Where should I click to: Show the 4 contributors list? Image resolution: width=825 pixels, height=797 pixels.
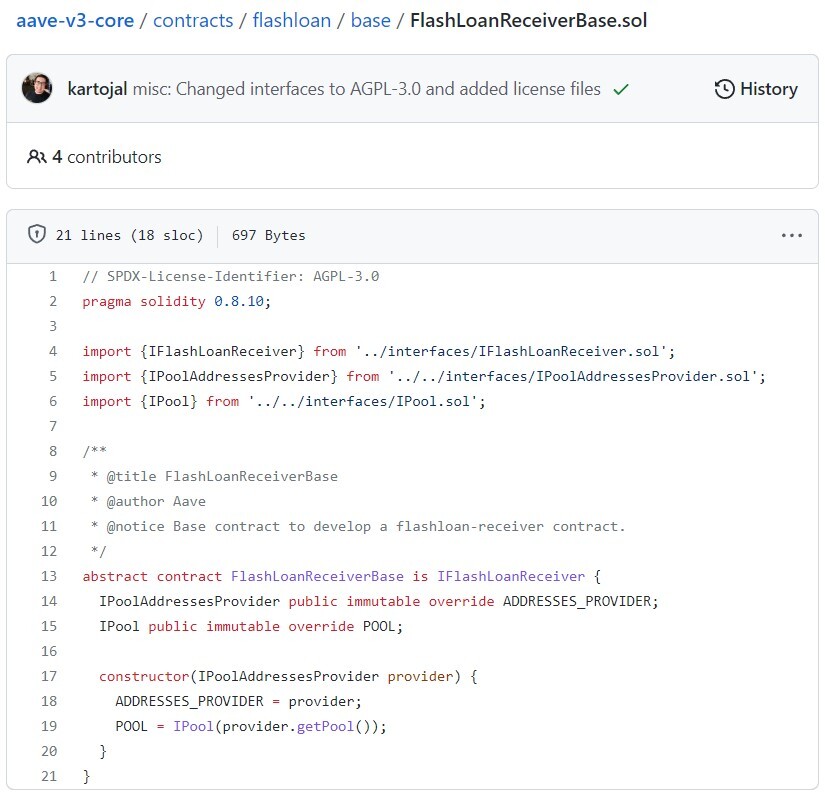click(x=106, y=157)
